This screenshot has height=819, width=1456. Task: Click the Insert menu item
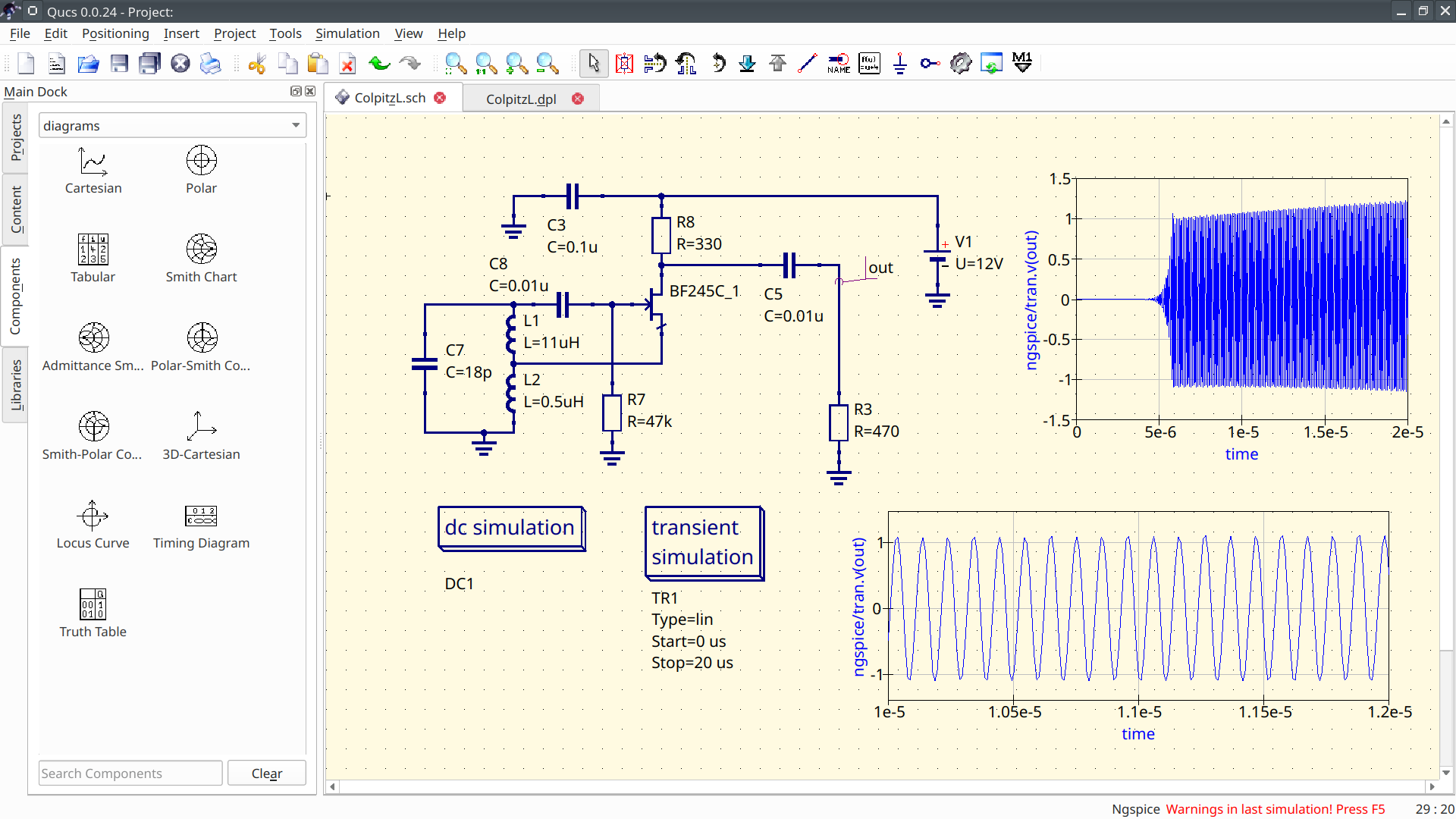coord(180,33)
